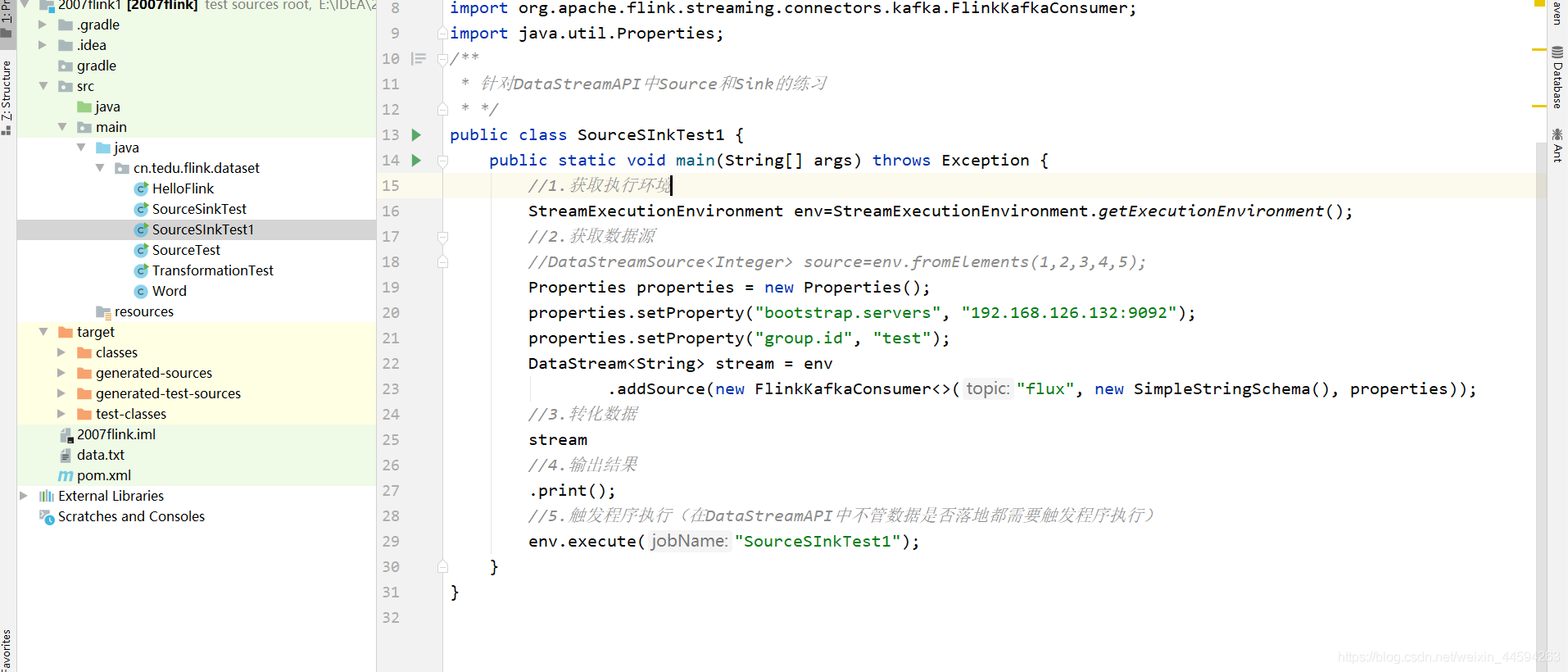Click getExecutionEnvironment method call
Screen dimensions: 1568x672
[1211, 211]
